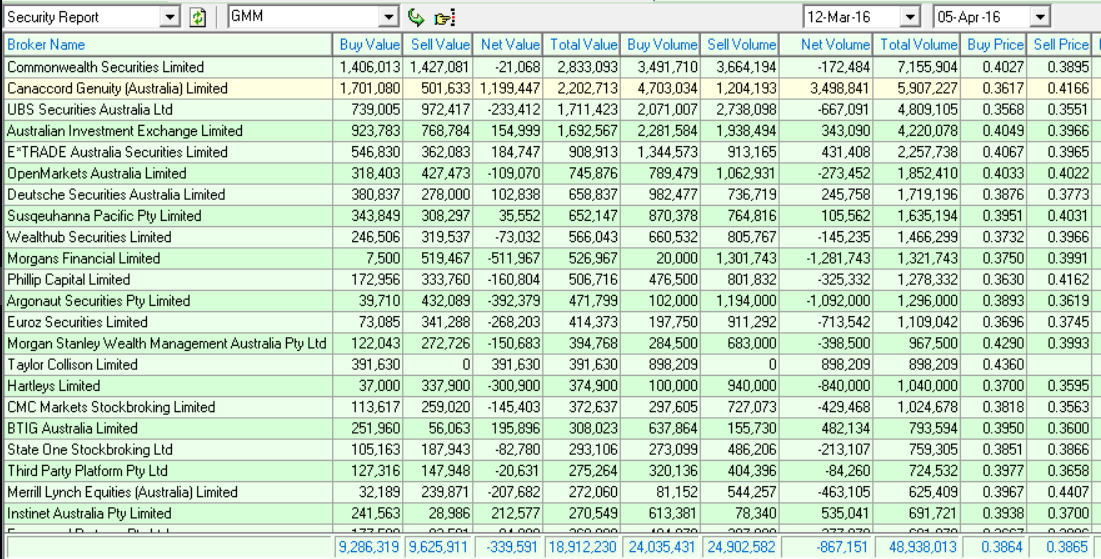Sort by Buy Volume column header
This screenshot has width=1101, height=559.
pyautogui.click(x=660, y=45)
